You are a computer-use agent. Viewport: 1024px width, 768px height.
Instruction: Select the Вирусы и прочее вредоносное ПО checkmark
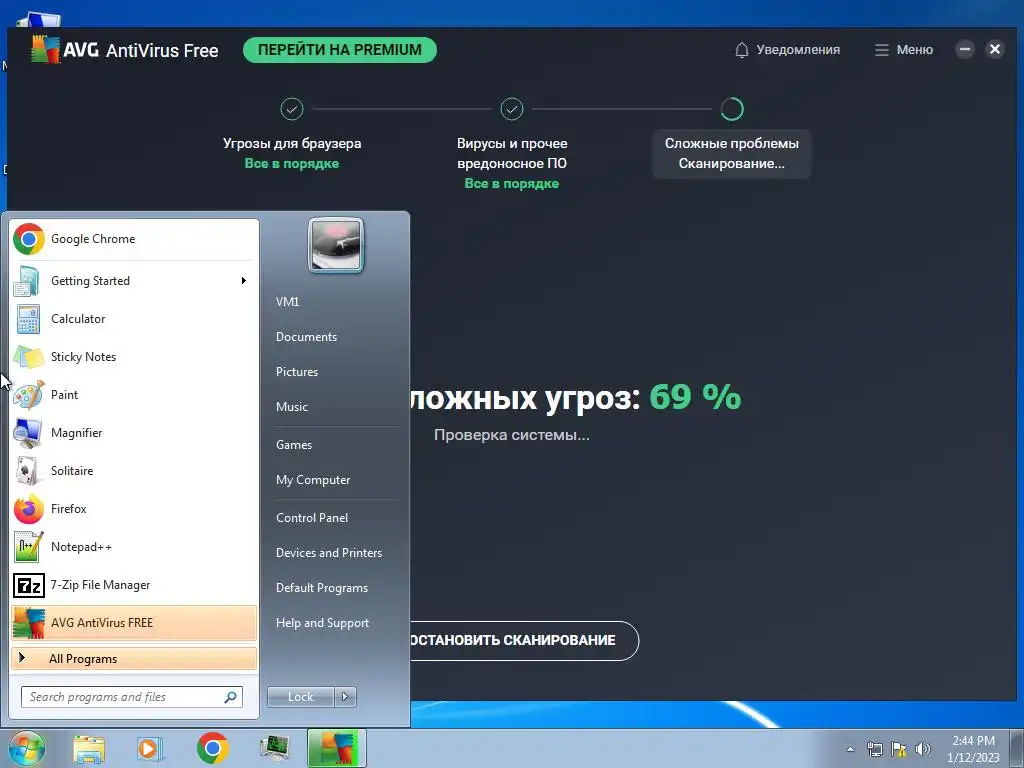click(512, 109)
